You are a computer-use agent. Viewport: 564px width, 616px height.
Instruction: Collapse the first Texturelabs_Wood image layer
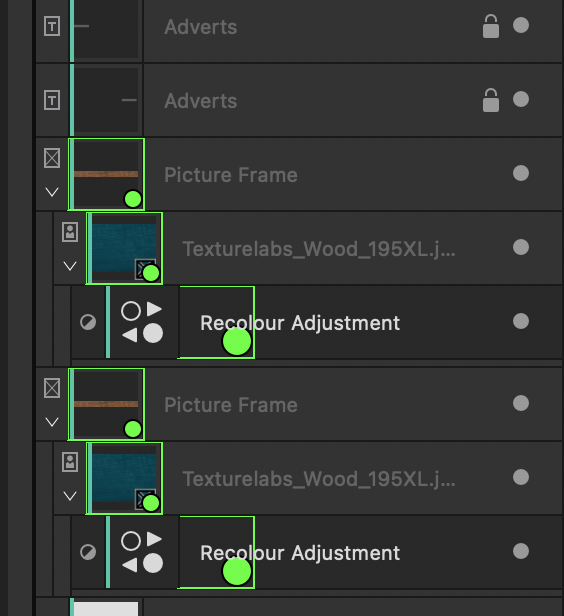70,266
